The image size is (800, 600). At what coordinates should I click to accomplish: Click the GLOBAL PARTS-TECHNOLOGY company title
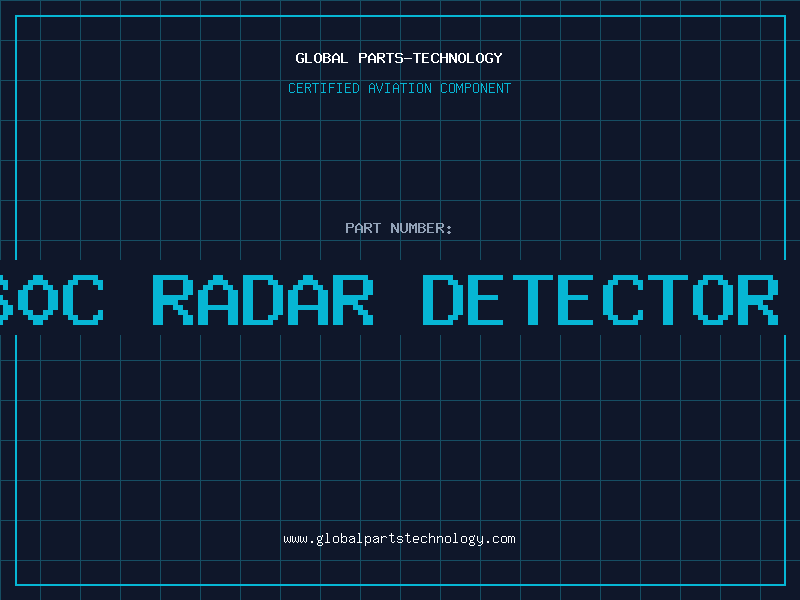[399, 58]
